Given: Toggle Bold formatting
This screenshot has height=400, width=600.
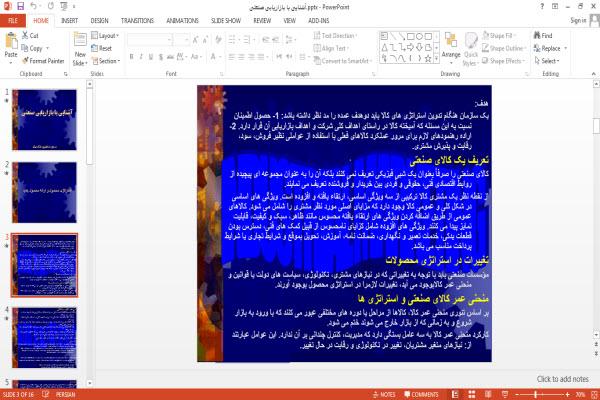Looking at the screenshot, I should click(x=131, y=57).
